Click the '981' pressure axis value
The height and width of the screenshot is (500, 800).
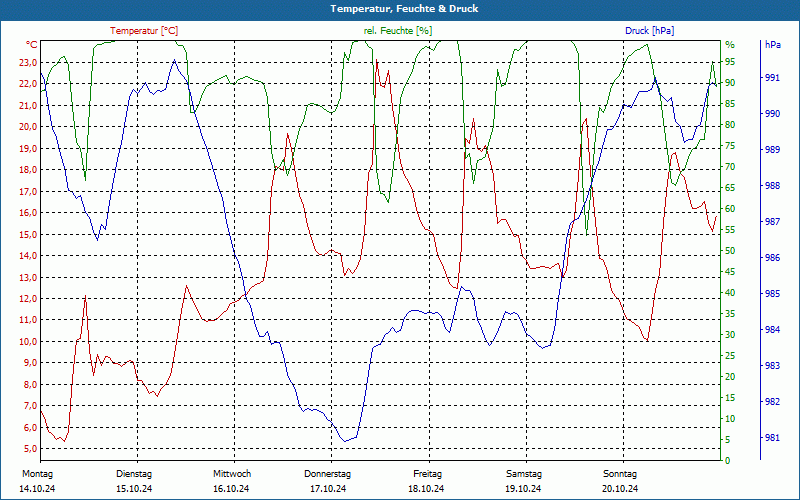point(772,437)
